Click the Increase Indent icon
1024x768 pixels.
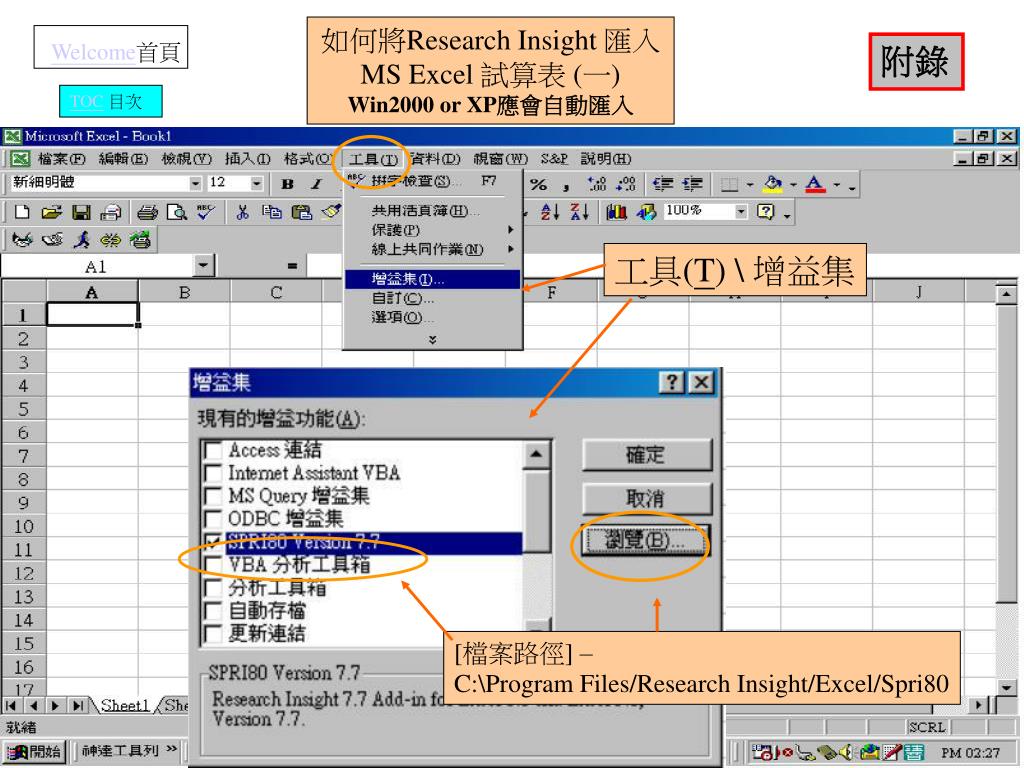point(692,184)
